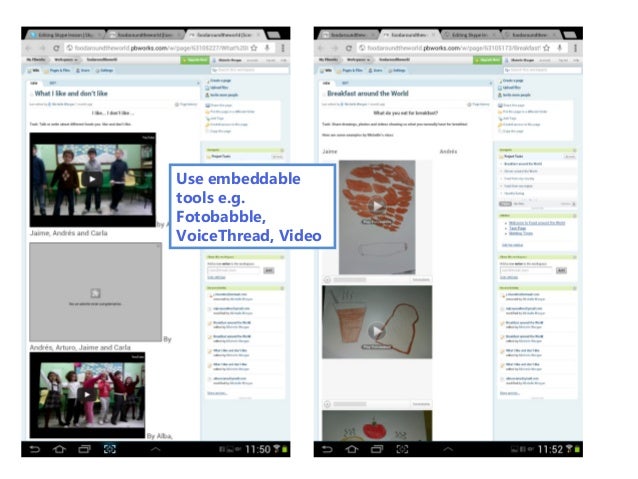Tap the microphone icon in the right address bar
The height and width of the screenshot is (479, 638).
coord(560,48)
